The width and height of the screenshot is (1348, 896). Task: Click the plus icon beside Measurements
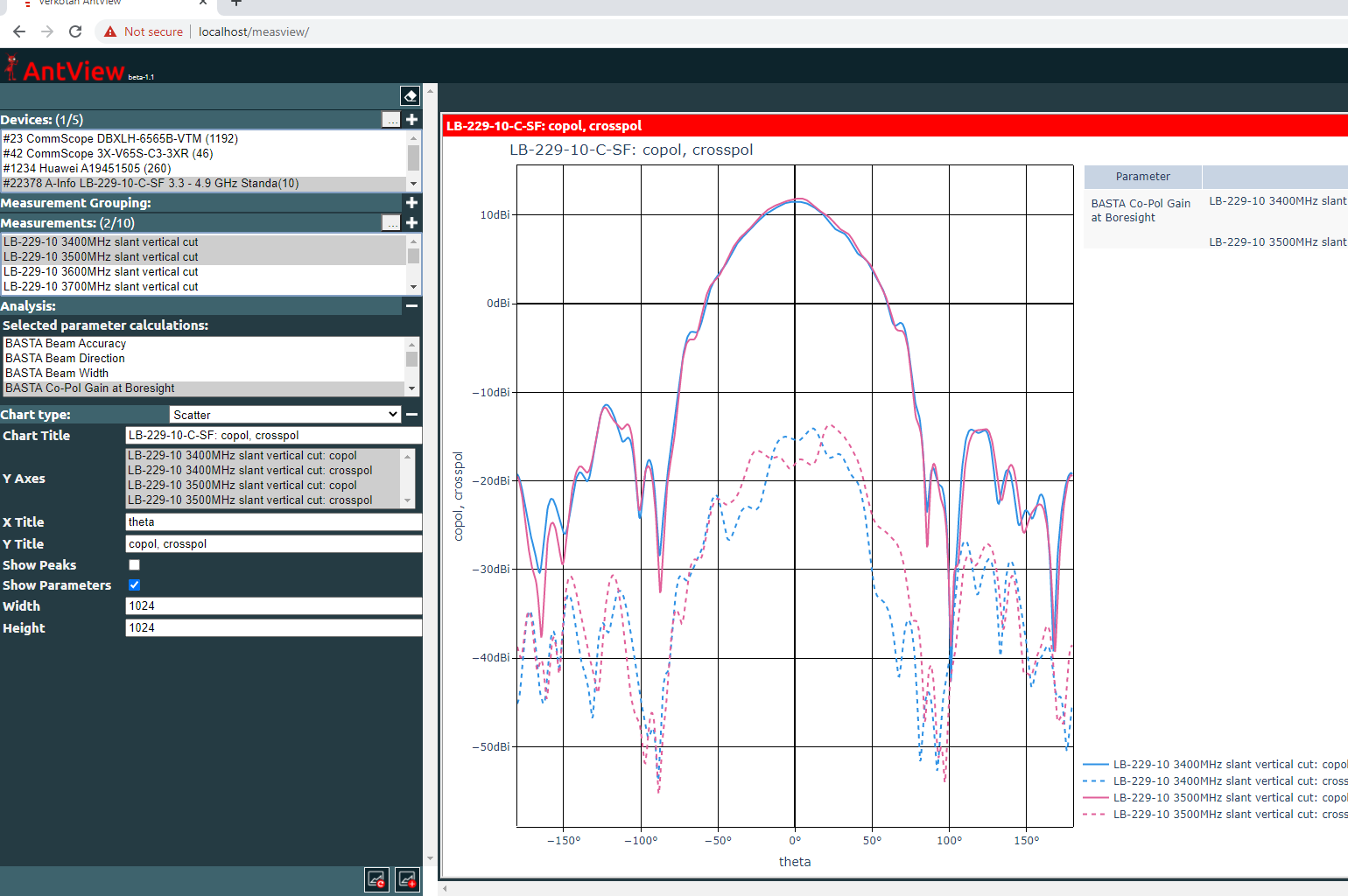[x=411, y=222]
